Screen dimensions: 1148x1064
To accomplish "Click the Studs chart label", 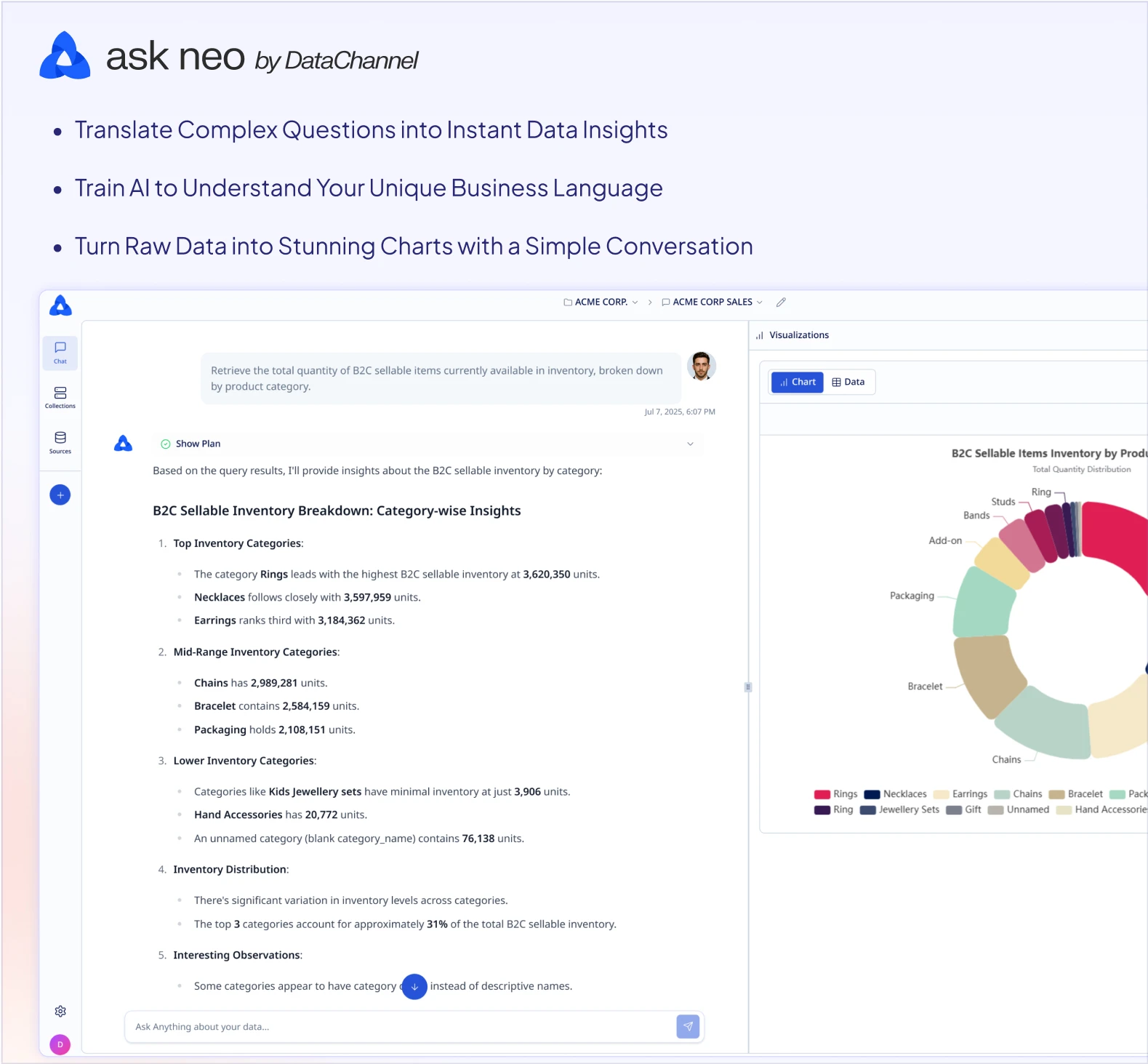I will pos(1003,502).
